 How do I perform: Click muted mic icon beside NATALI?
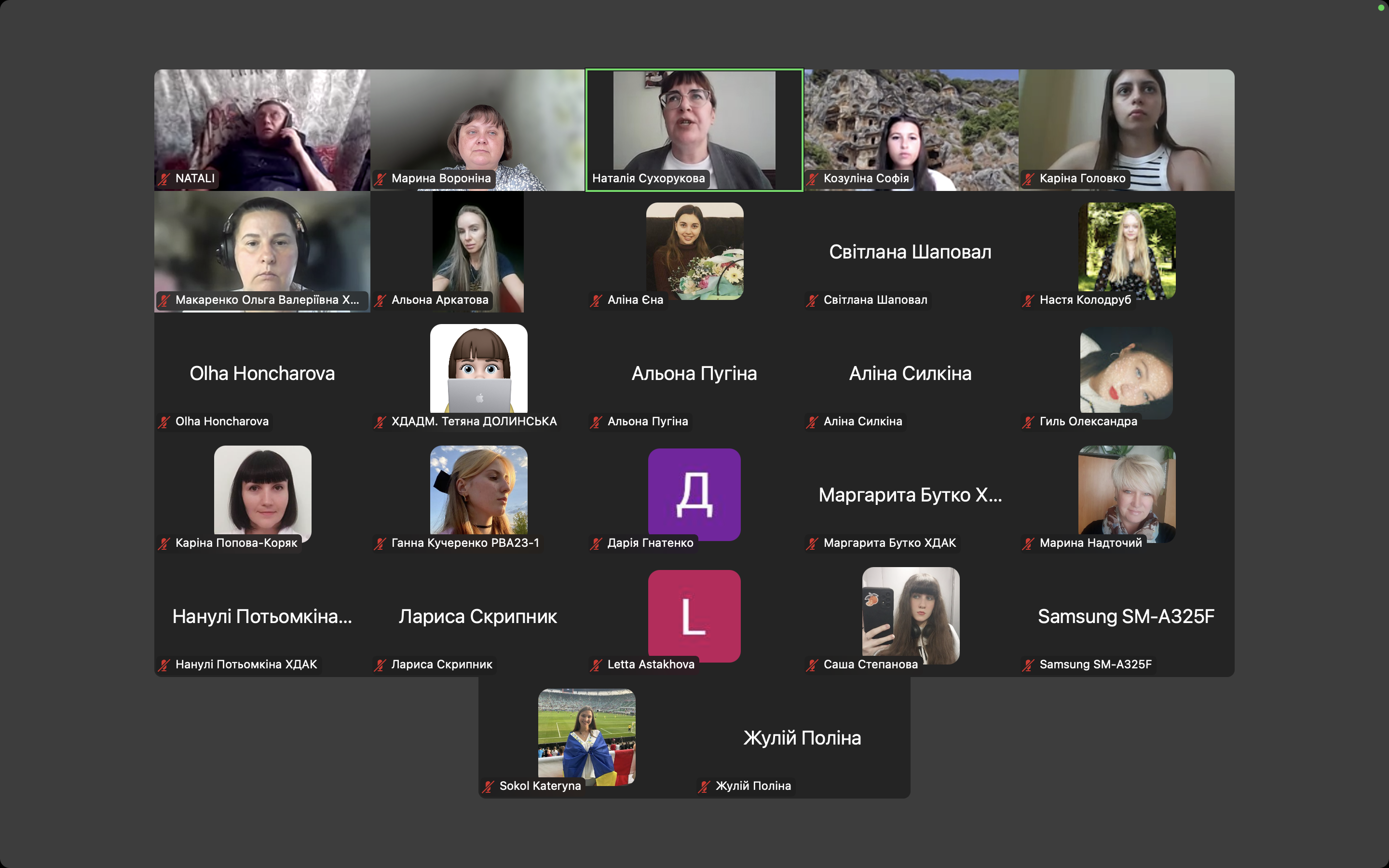pyautogui.click(x=165, y=178)
